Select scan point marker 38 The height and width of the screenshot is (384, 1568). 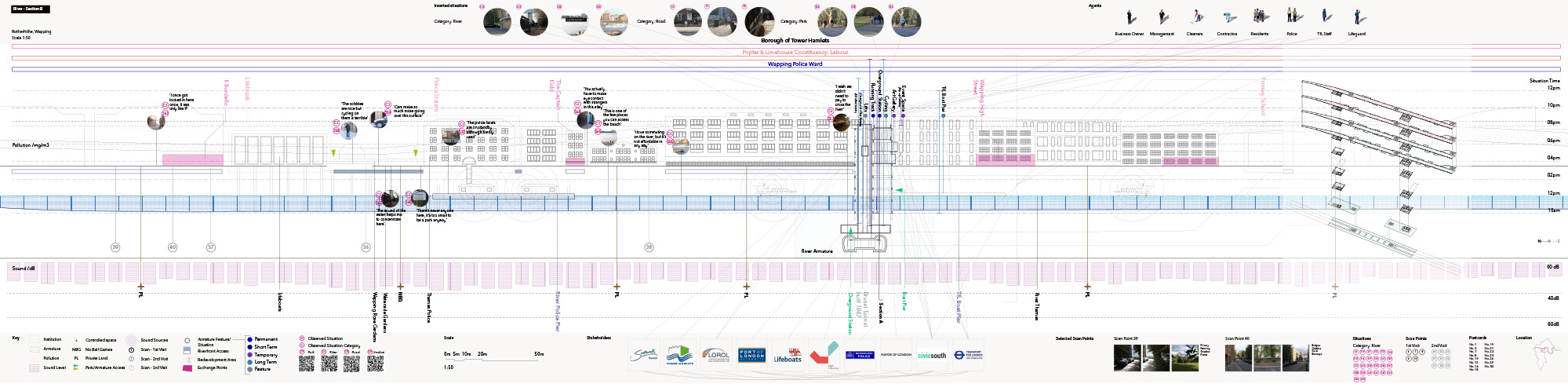pos(649,247)
